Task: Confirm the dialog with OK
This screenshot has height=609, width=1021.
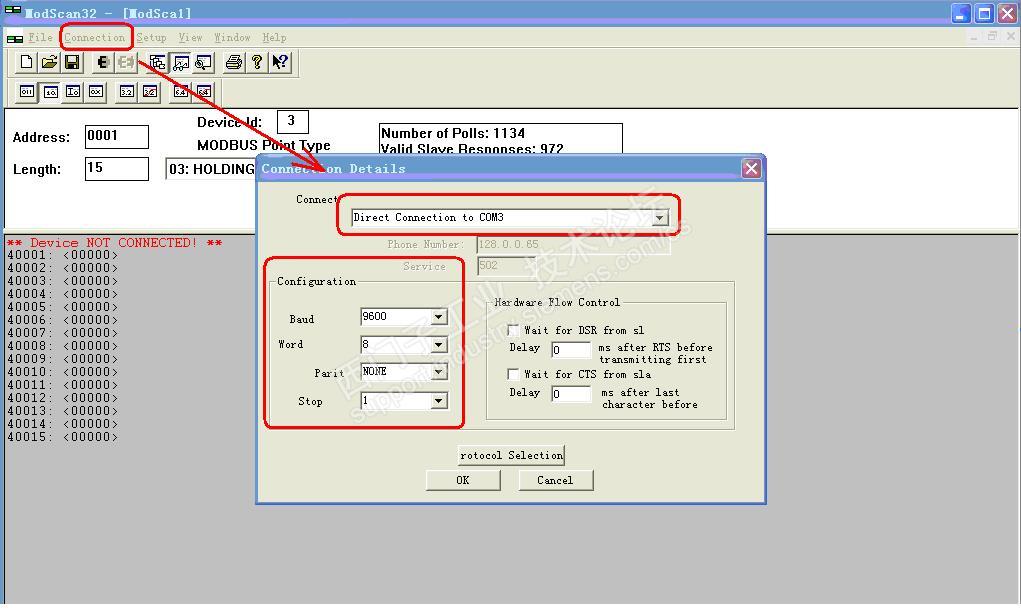Action: point(463,480)
